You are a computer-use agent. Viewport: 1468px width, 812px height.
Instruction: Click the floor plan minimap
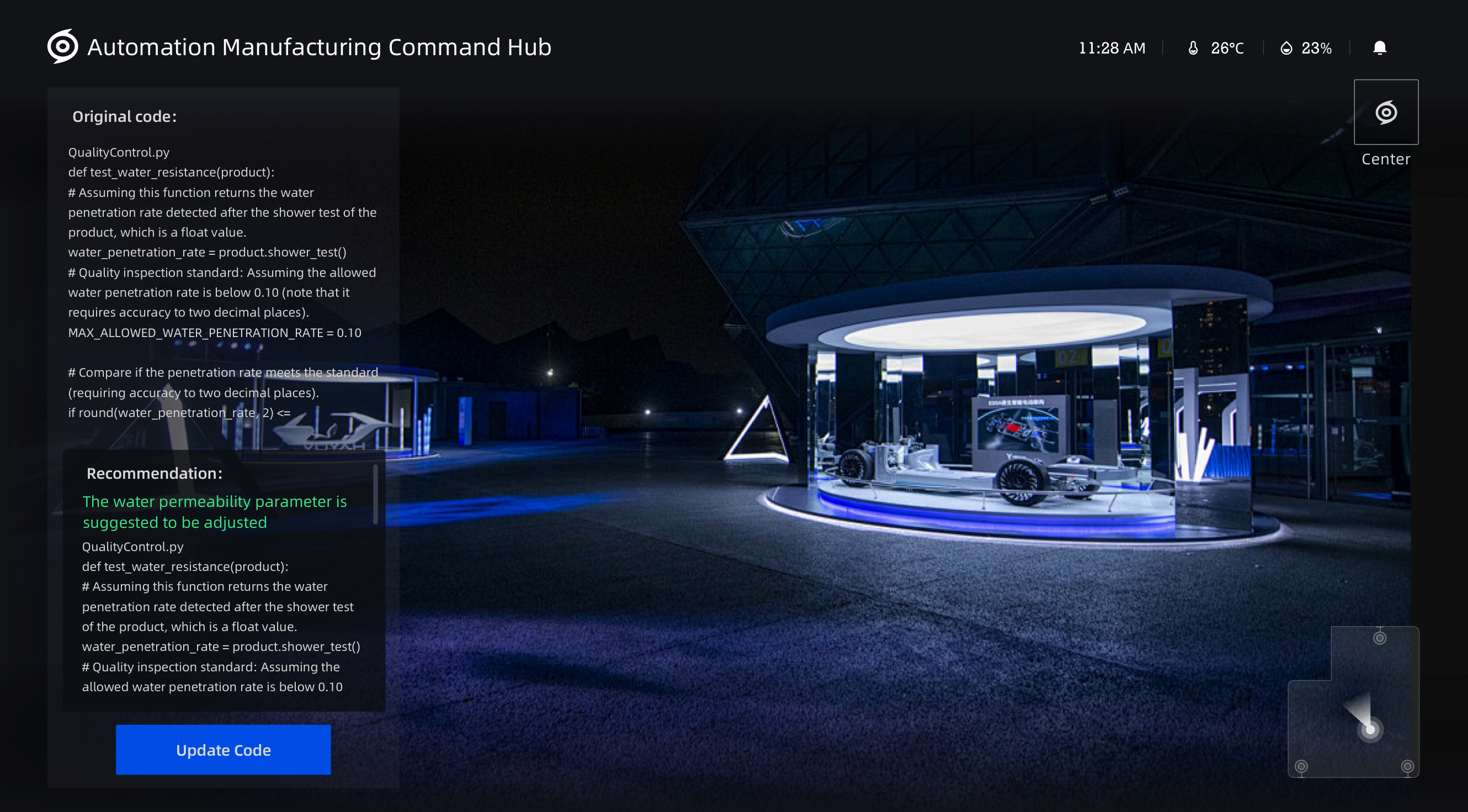(x=1353, y=702)
